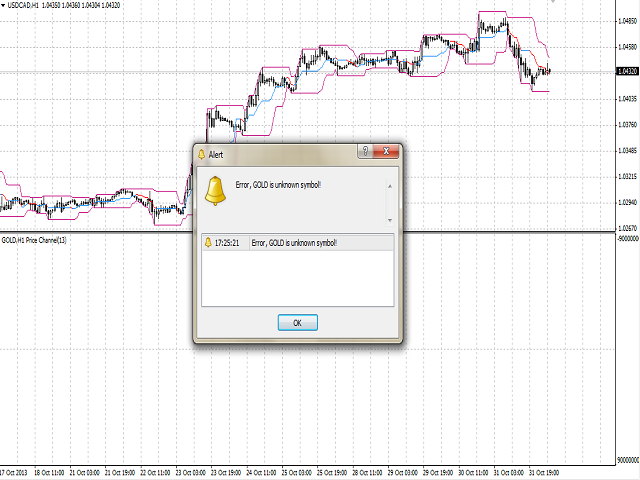Click the small bell icon in alert list
Screen dimensions: 640x480
point(208,242)
